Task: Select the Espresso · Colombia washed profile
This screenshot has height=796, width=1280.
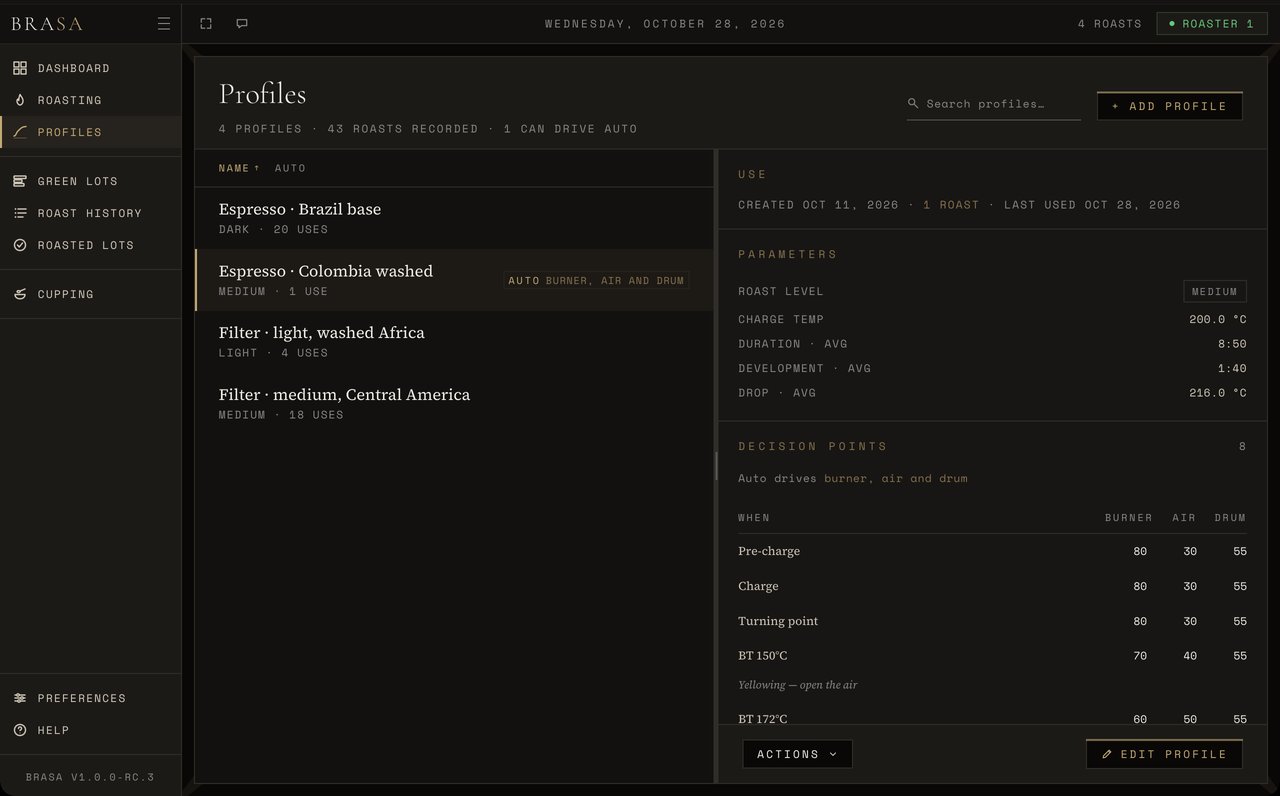Action: click(454, 280)
